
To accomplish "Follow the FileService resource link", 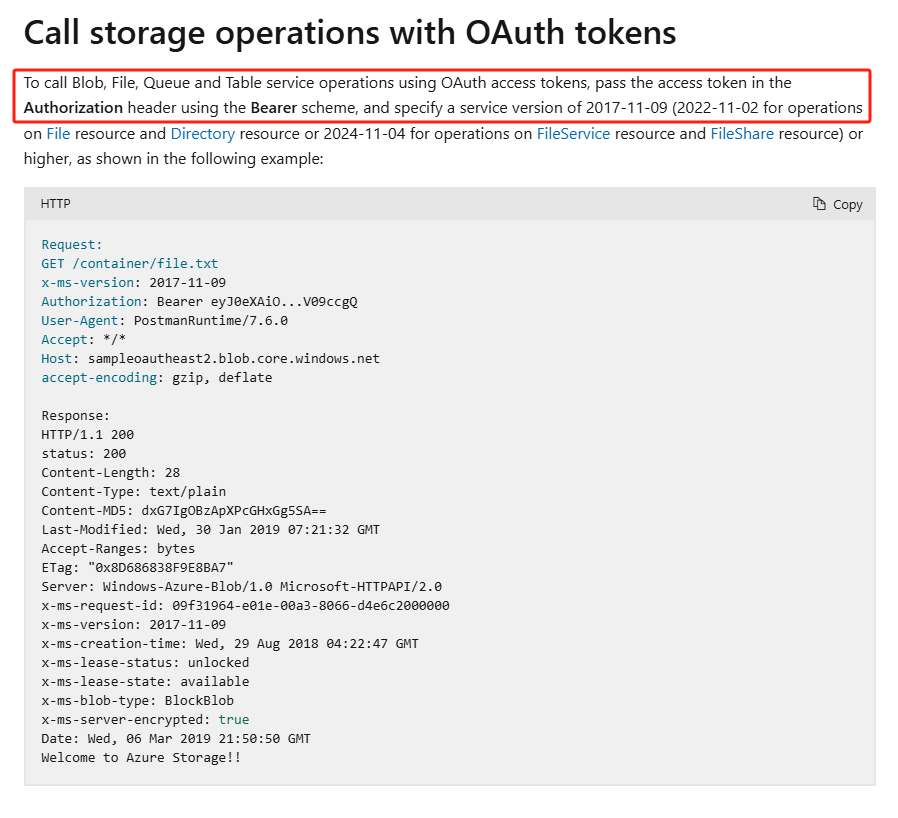I will [573, 133].
